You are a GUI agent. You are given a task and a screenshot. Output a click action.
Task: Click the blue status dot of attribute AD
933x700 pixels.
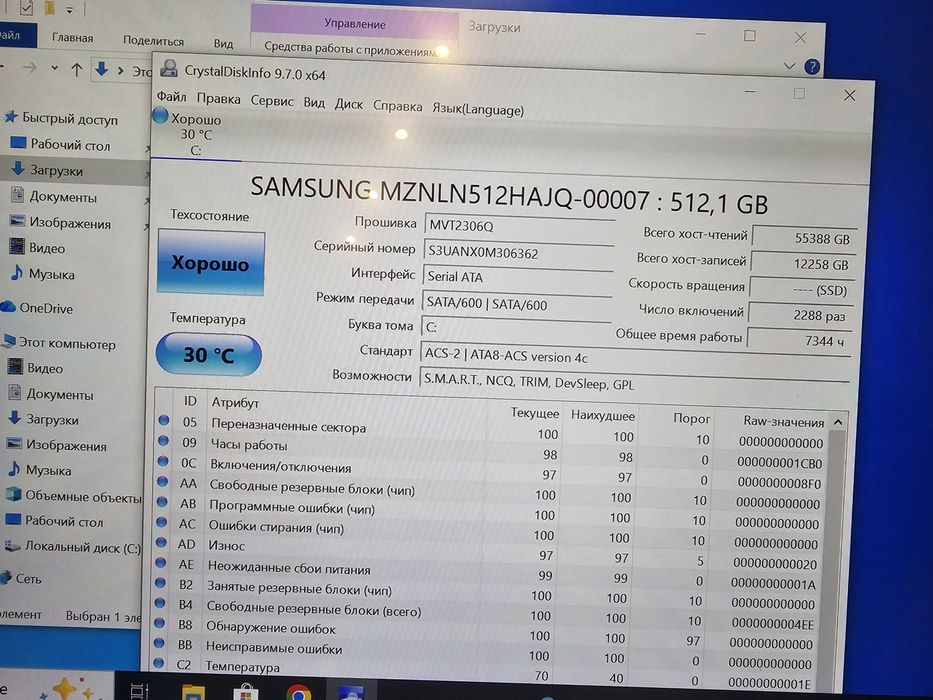[x=161, y=542]
